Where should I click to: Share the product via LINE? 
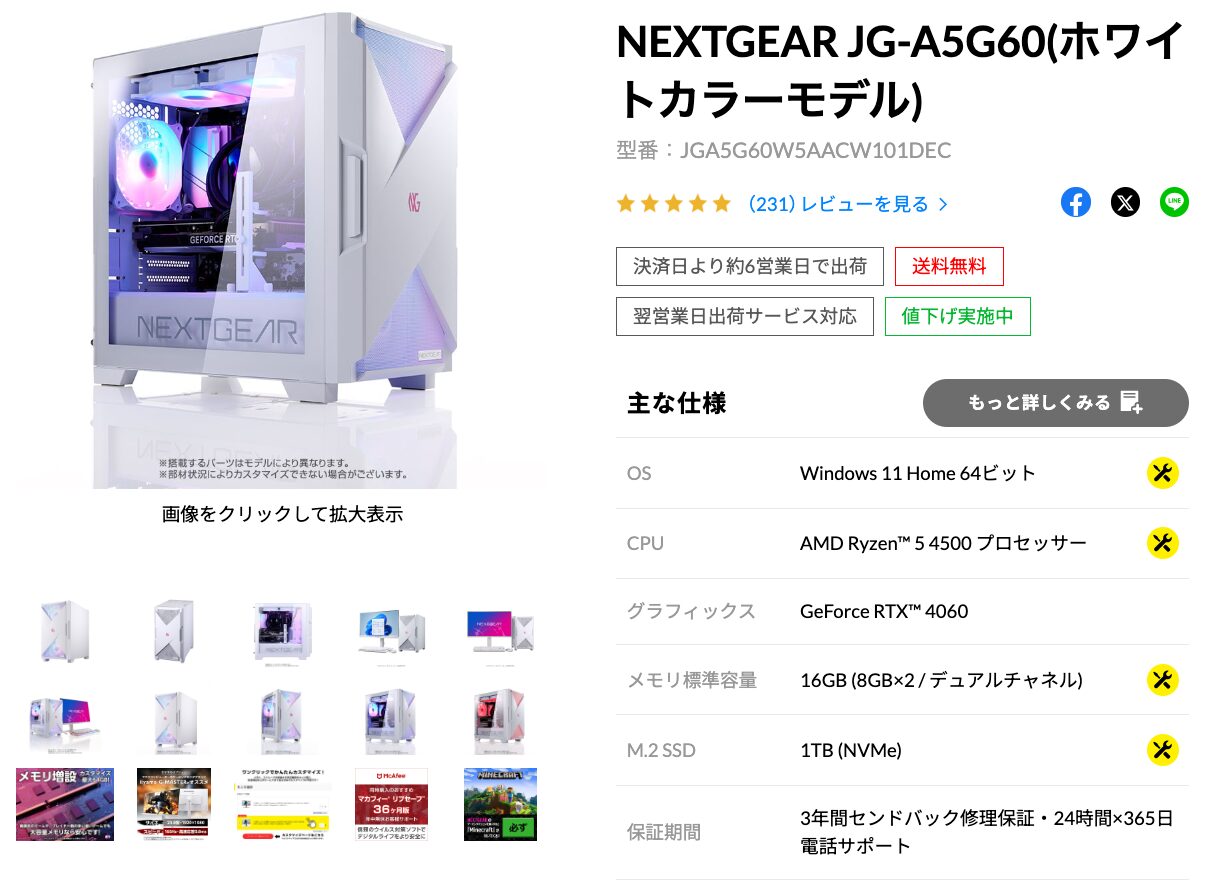pyautogui.click(x=1174, y=203)
